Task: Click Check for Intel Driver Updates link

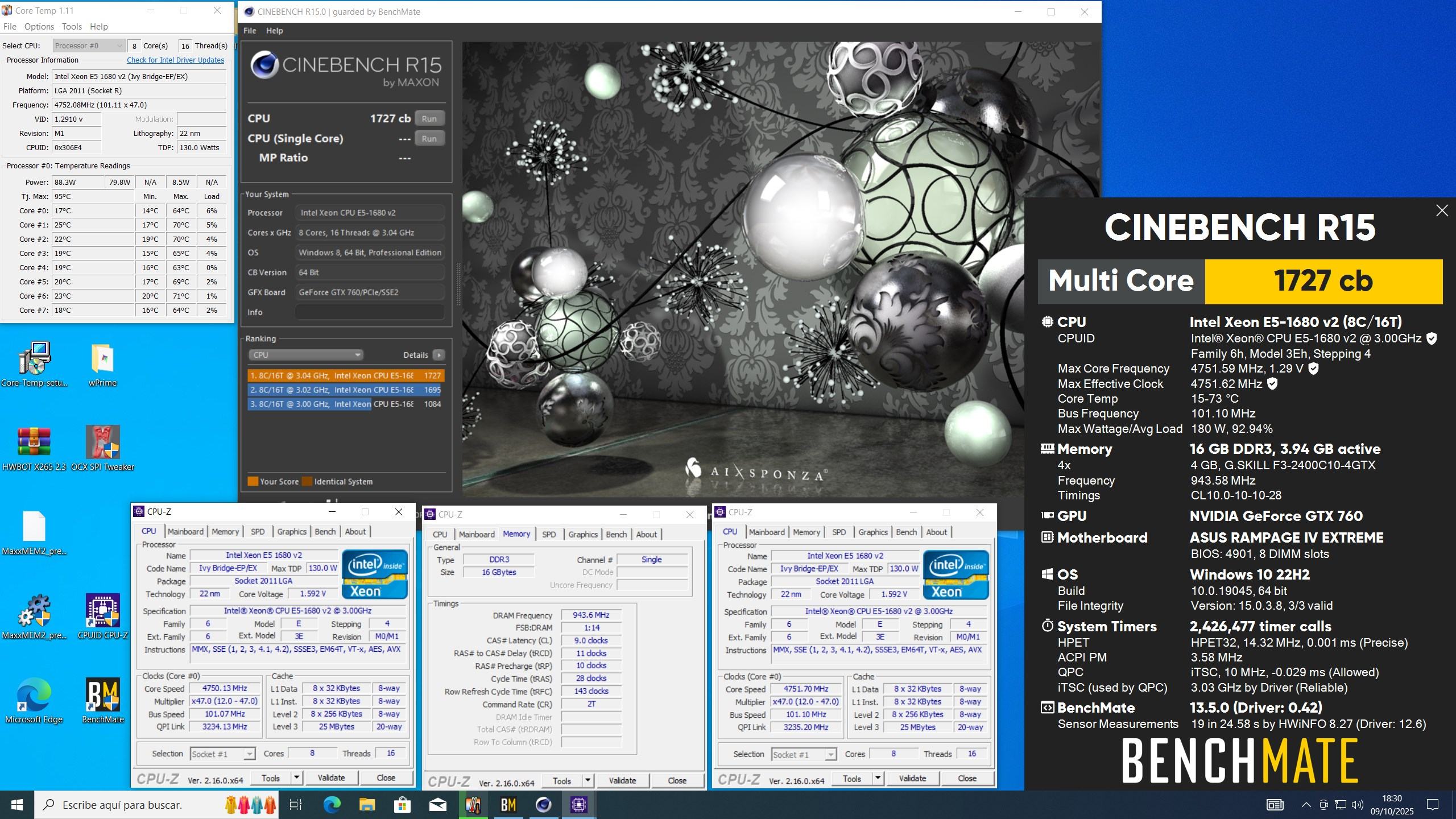Action: pyautogui.click(x=175, y=60)
